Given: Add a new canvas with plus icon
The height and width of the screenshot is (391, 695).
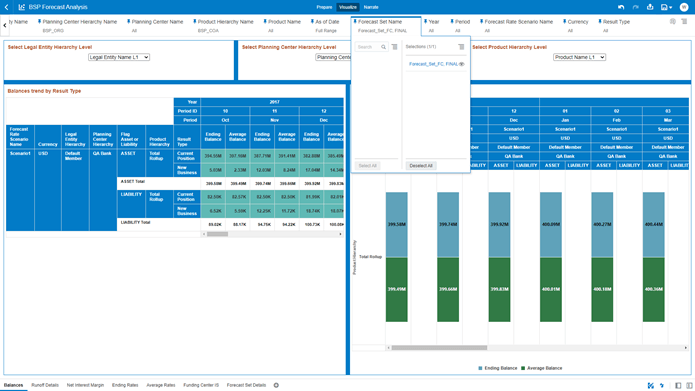Looking at the screenshot, I should (x=276, y=385).
